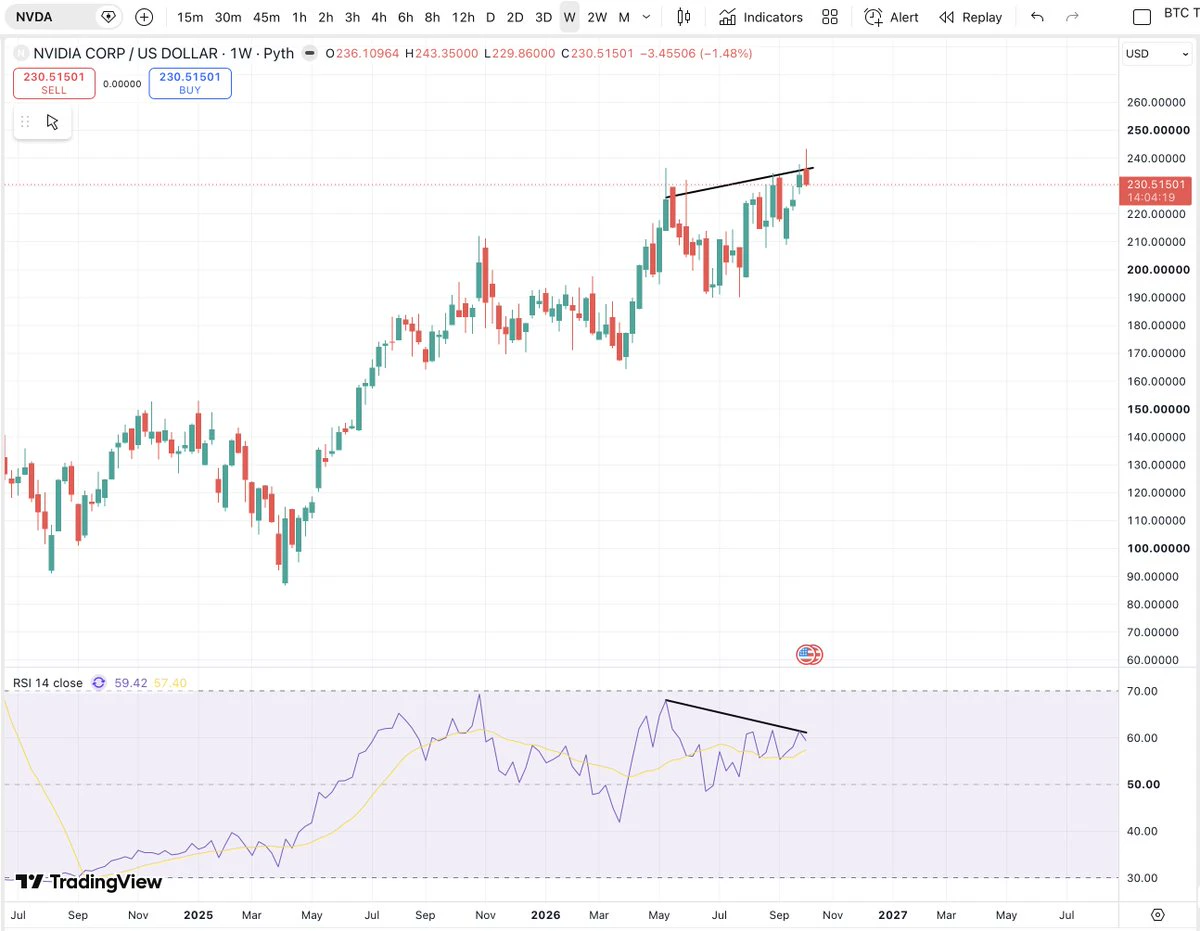Select the 6h timeframe
The height and width of the screenshot is (931, 1200).
coord(405,17)
